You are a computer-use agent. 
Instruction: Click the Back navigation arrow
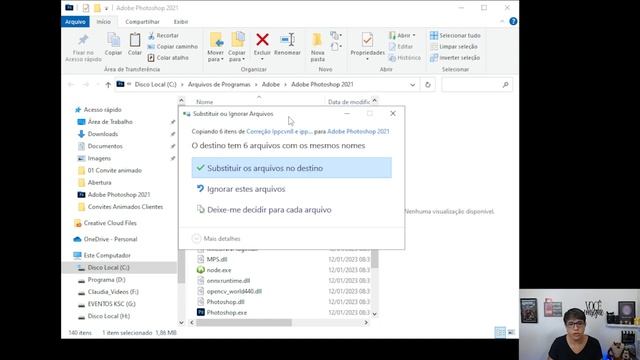(71, 85)
